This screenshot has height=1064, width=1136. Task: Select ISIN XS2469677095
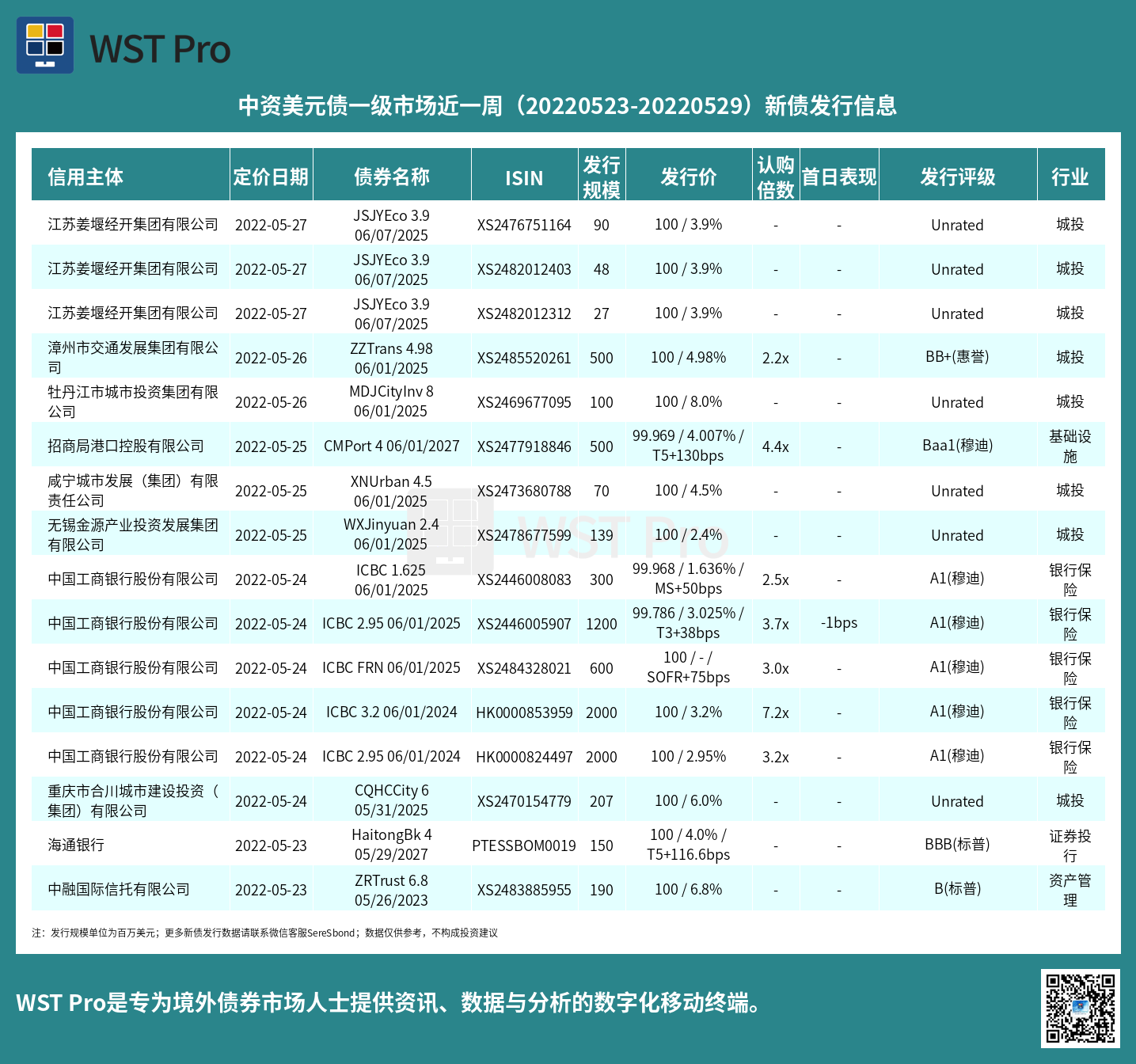click(524, 402)
